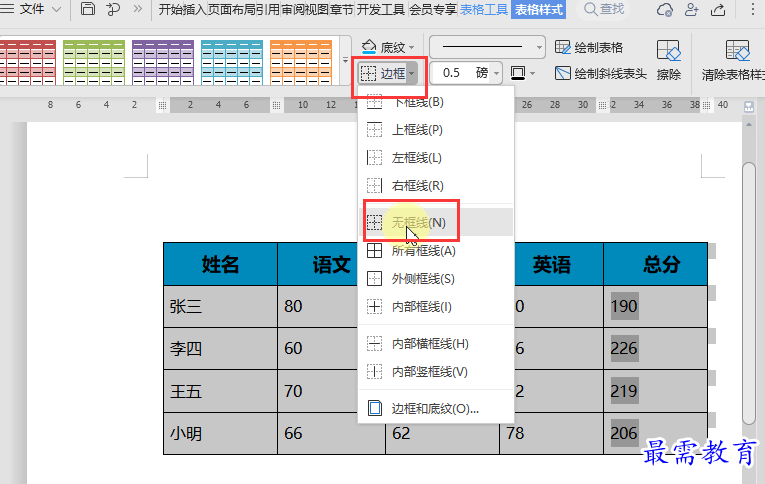Click the 张三 table cell
The height and width of the screenshot is (484, 765).
point(221,306)
